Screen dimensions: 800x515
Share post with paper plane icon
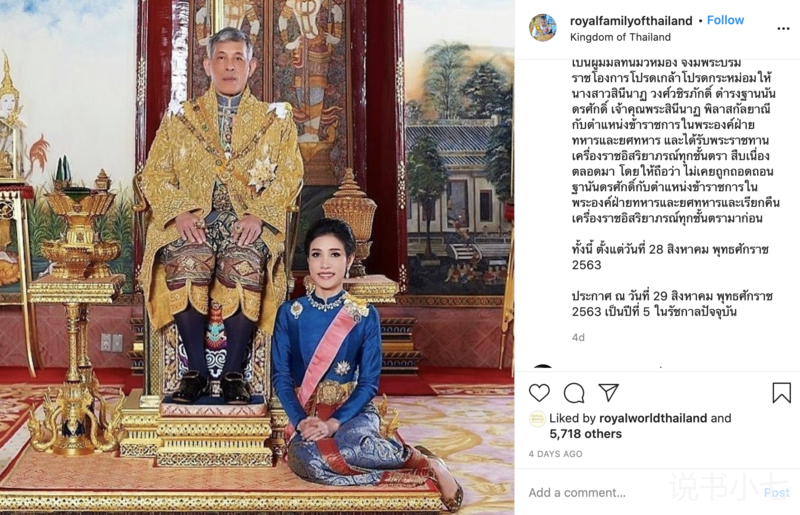[x=609, y=393]
